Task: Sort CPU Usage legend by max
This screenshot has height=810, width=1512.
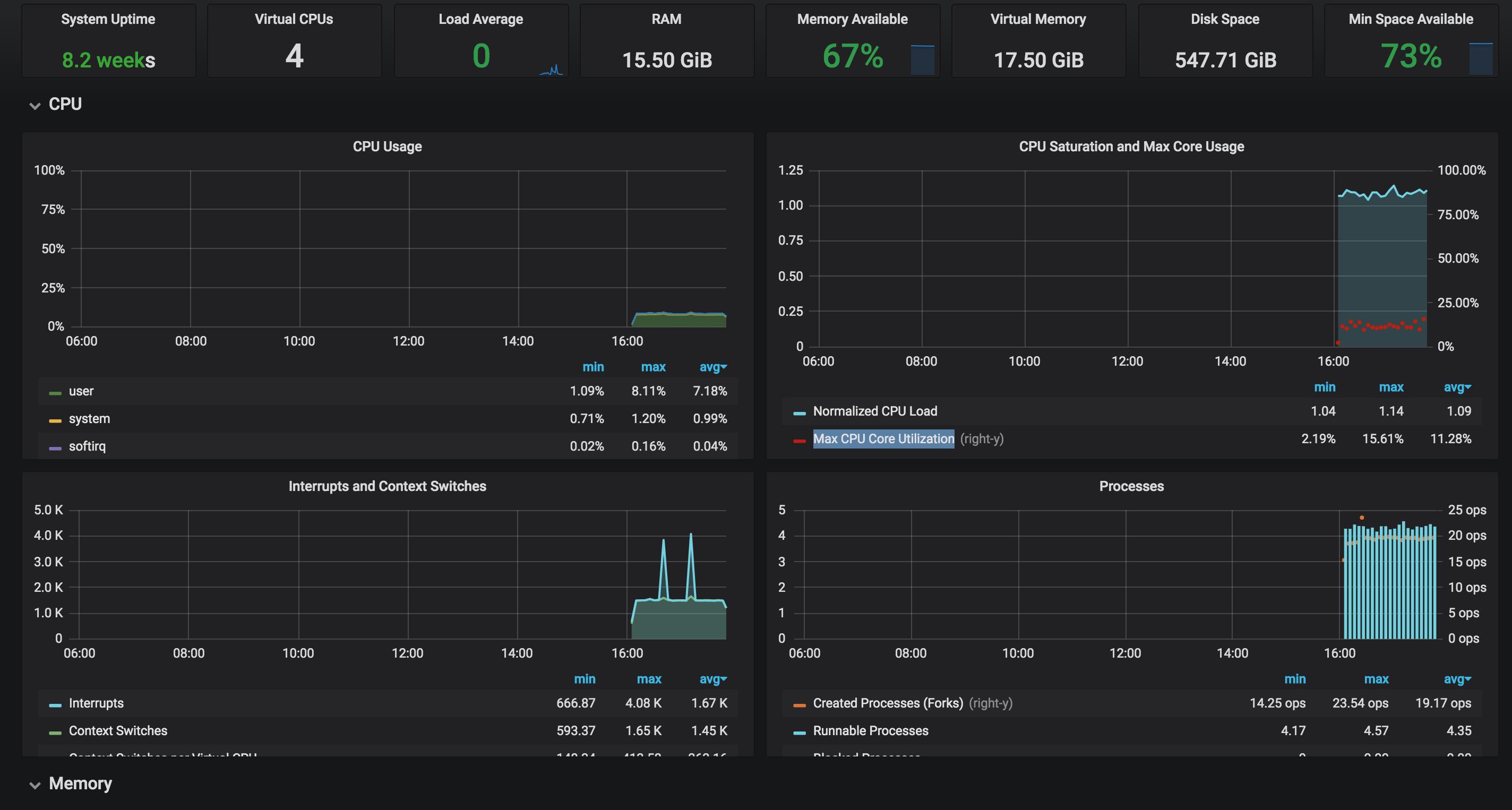Action: tap(652, 367)
